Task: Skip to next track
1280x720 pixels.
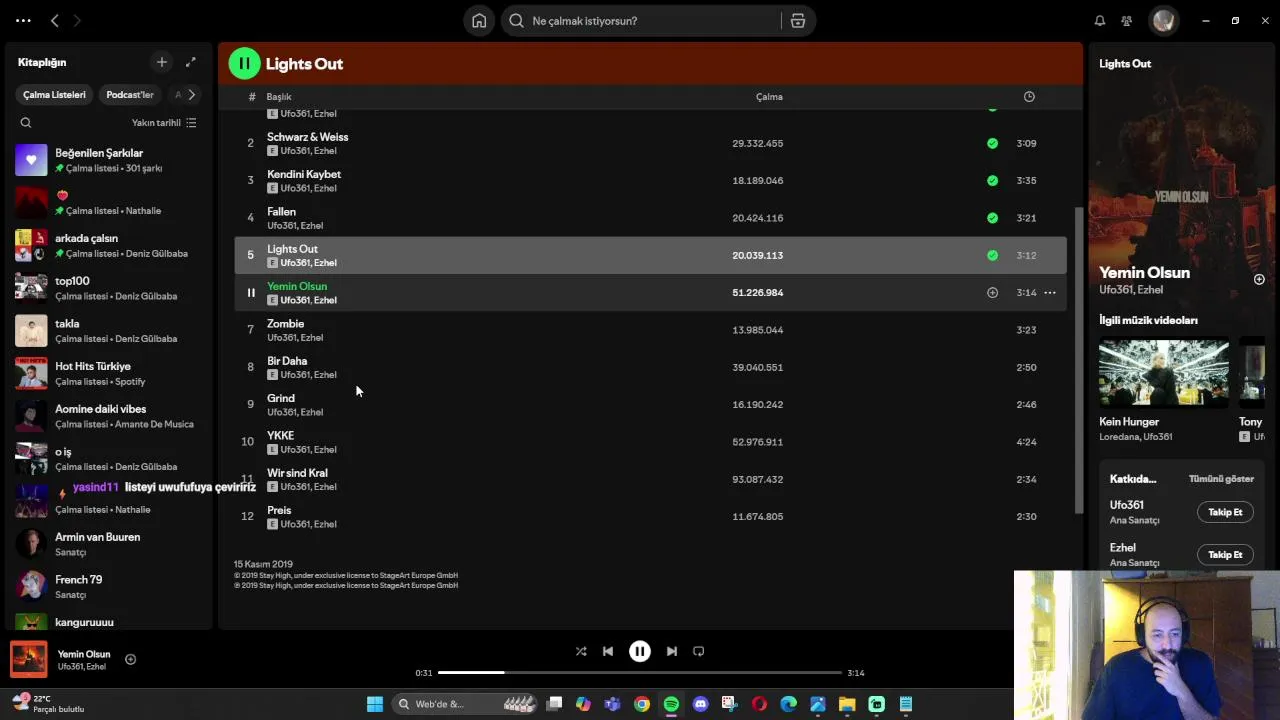Action: [x=672, y=651]
